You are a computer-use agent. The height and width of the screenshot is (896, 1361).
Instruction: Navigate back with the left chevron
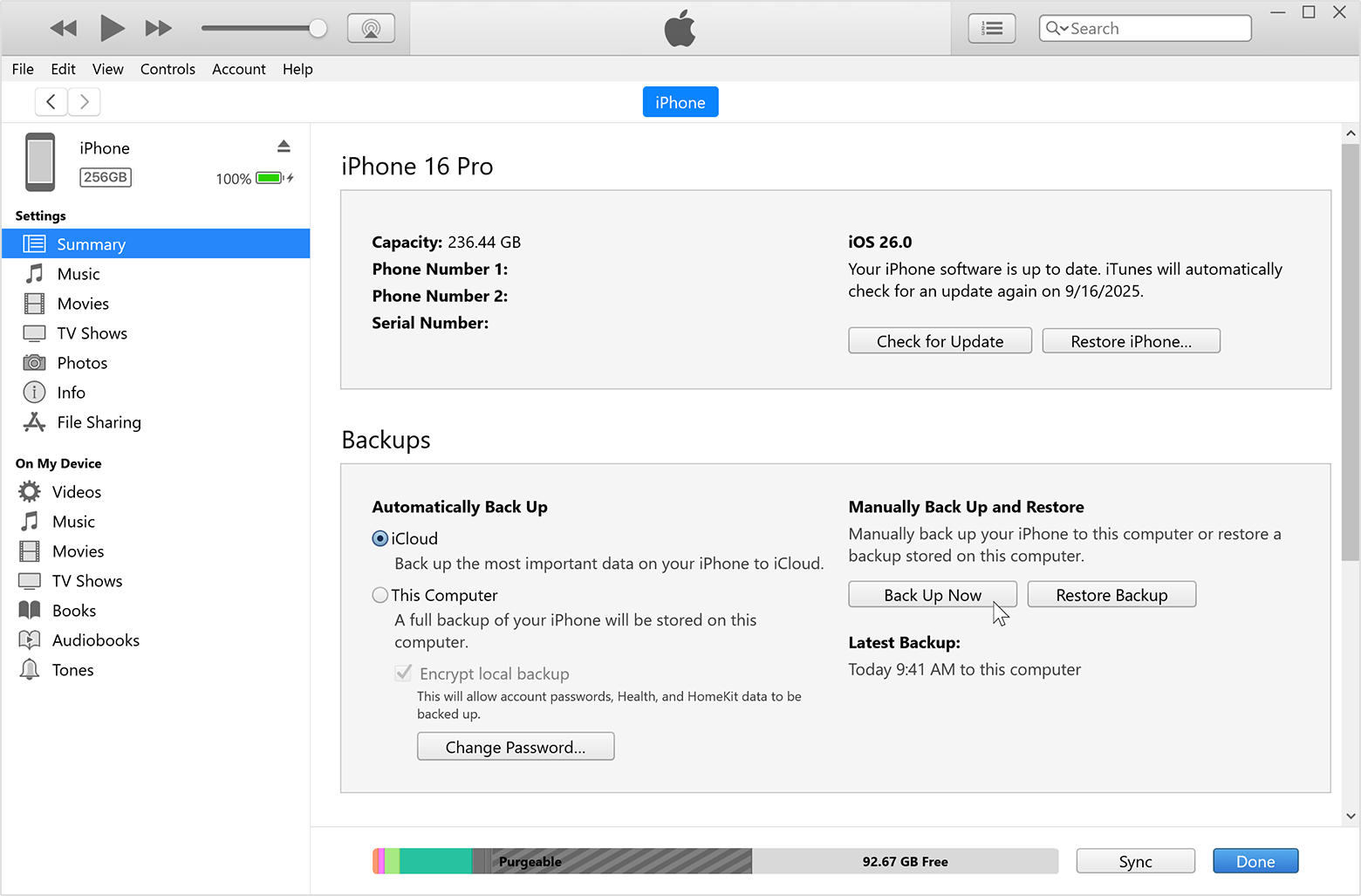point(51,101)
